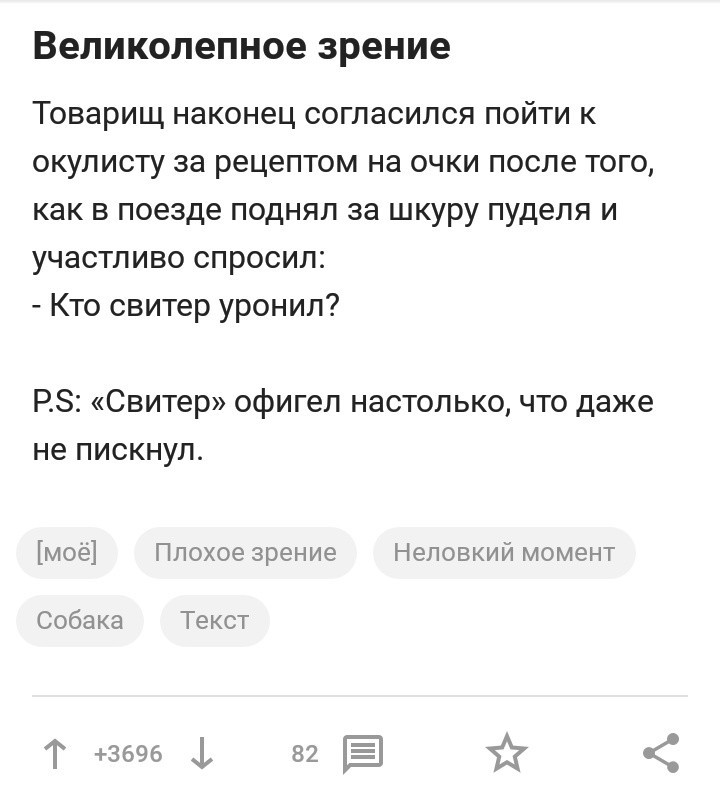Open the Плохое зрение tag

coord(245,553)
